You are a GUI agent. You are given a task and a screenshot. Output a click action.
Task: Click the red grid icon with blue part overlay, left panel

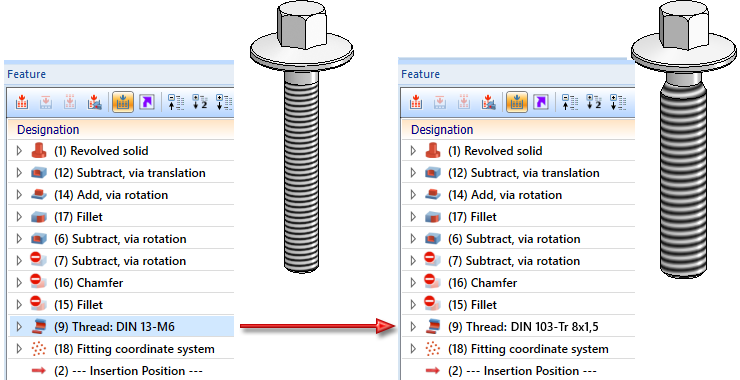(x=95, y=102)
